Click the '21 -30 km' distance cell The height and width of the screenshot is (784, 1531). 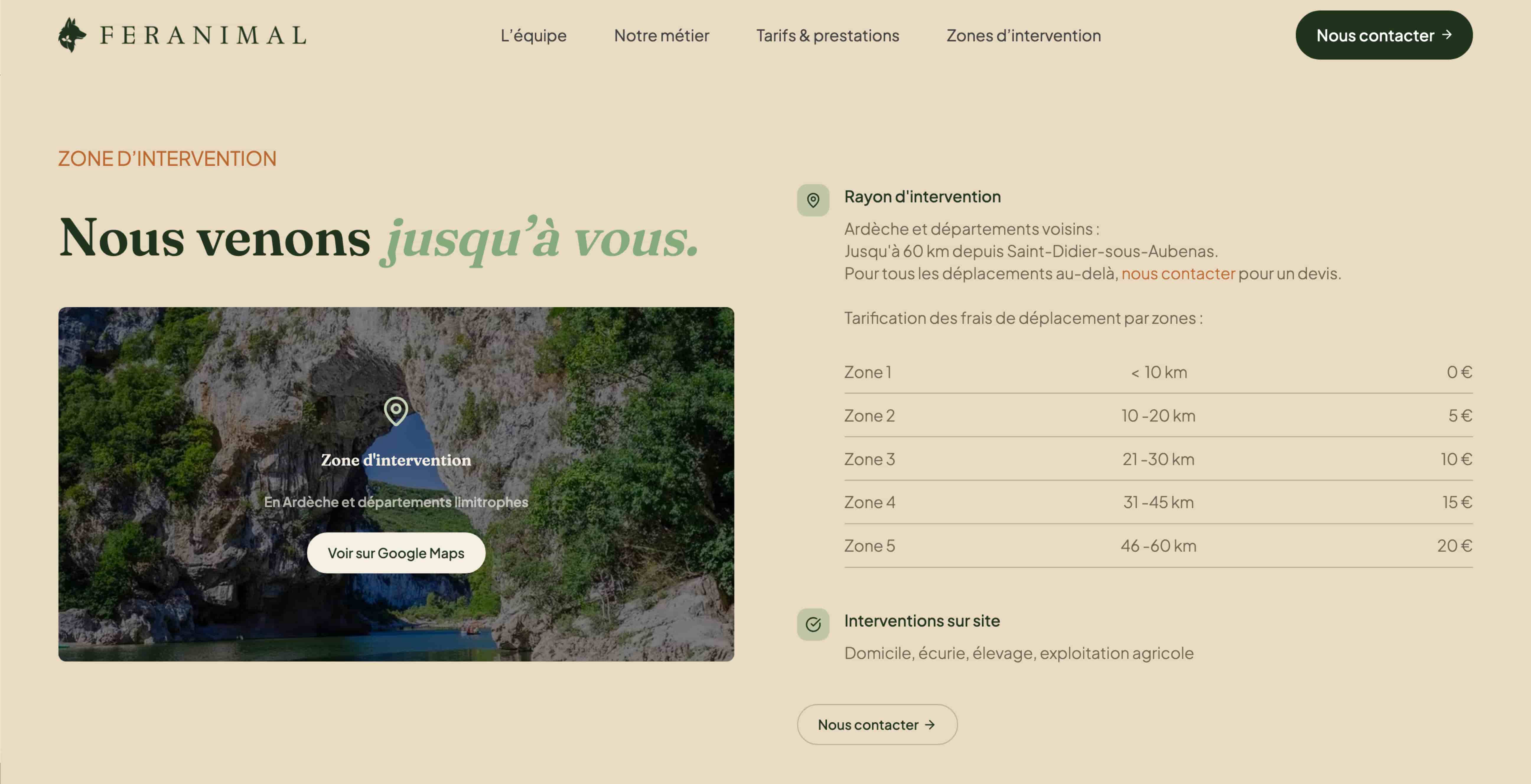tap(1158, 459)
